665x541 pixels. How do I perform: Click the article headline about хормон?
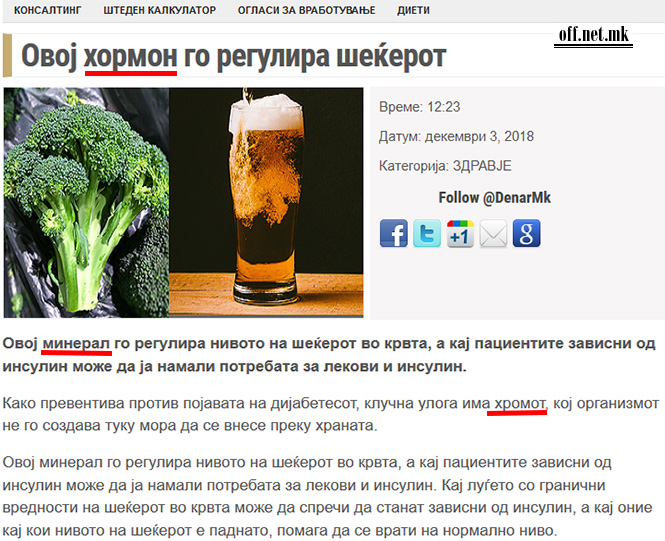pos(233,56)
